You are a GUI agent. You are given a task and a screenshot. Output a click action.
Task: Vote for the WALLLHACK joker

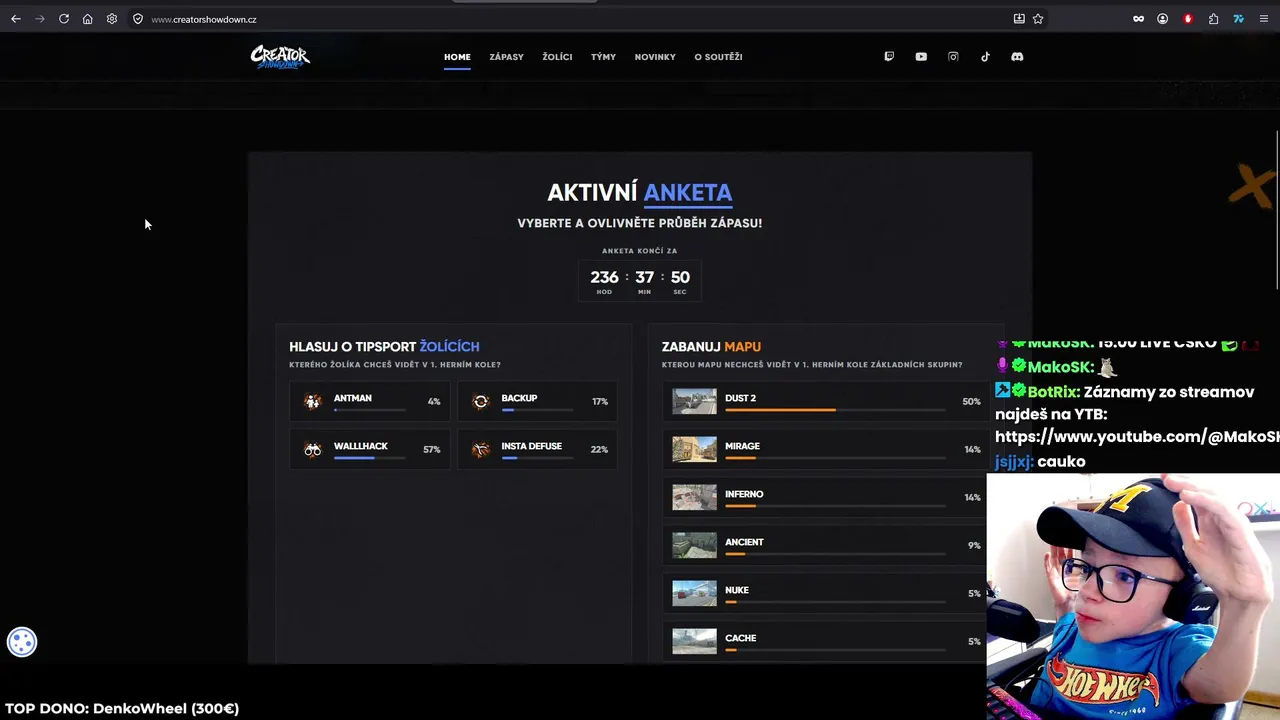[x=370, y=449]
